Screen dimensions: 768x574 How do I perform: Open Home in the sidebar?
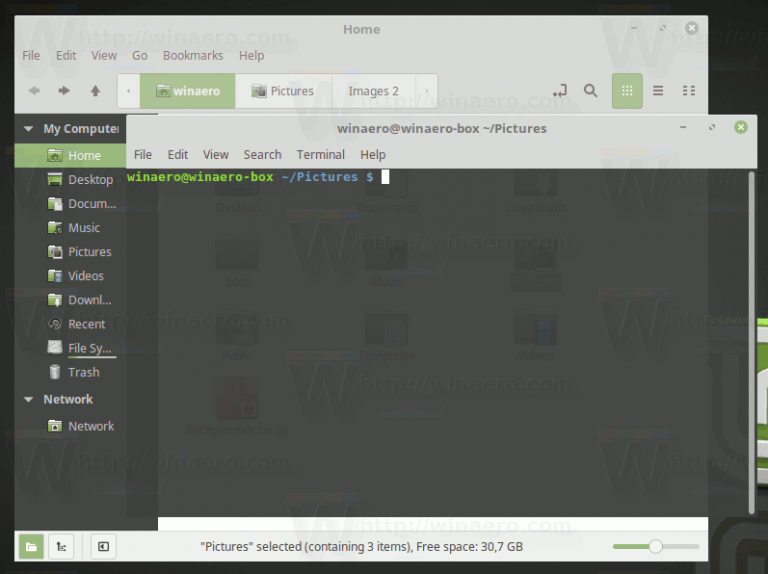coord(70,156)
